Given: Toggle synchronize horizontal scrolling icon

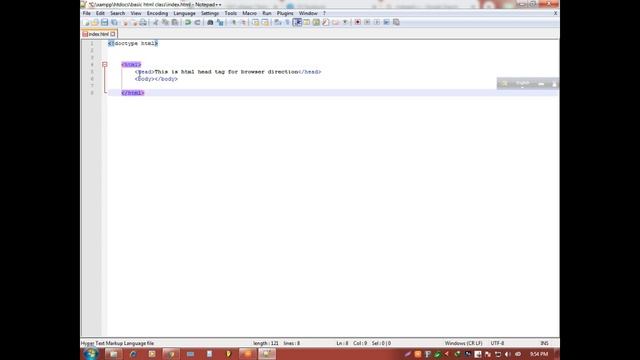Looking at the screenshot, I should point(265,22).
